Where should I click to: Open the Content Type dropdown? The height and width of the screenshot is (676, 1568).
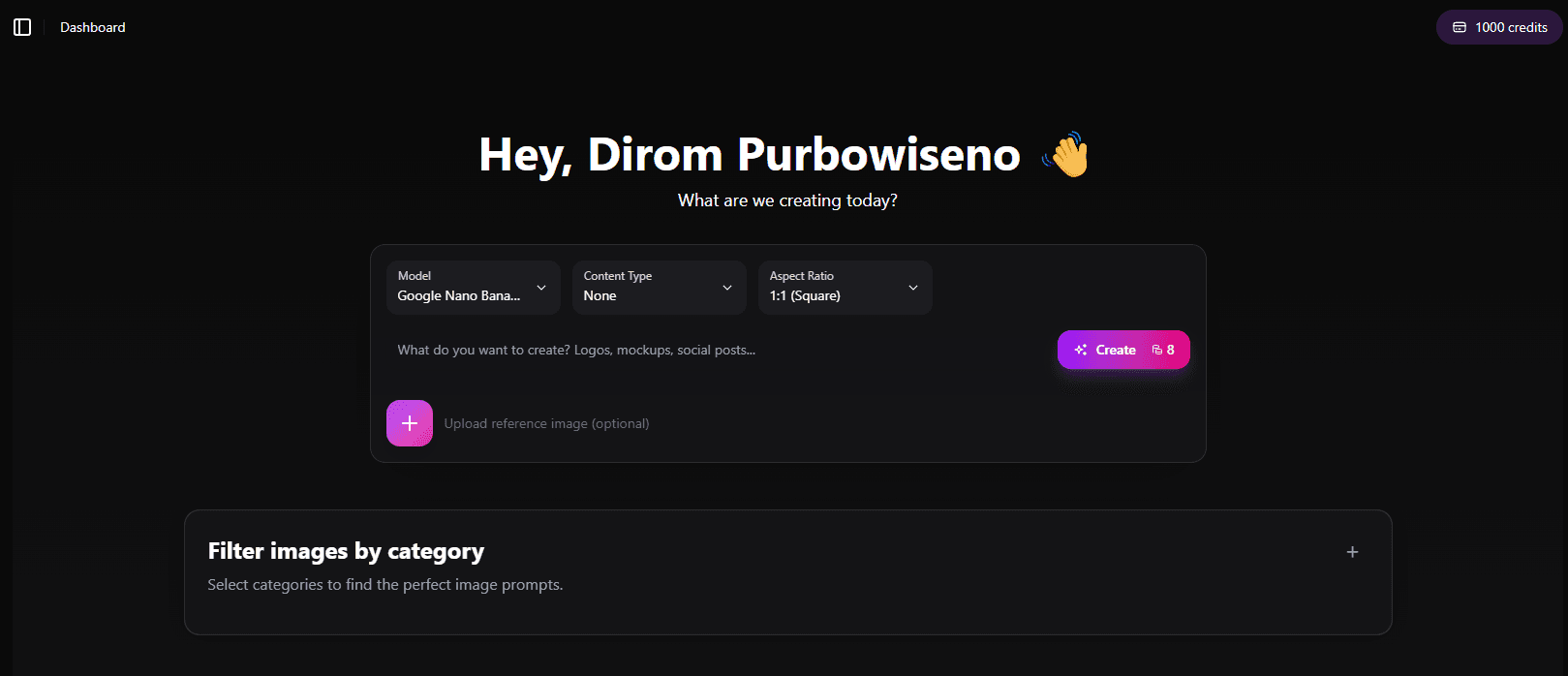coord(659,288)
